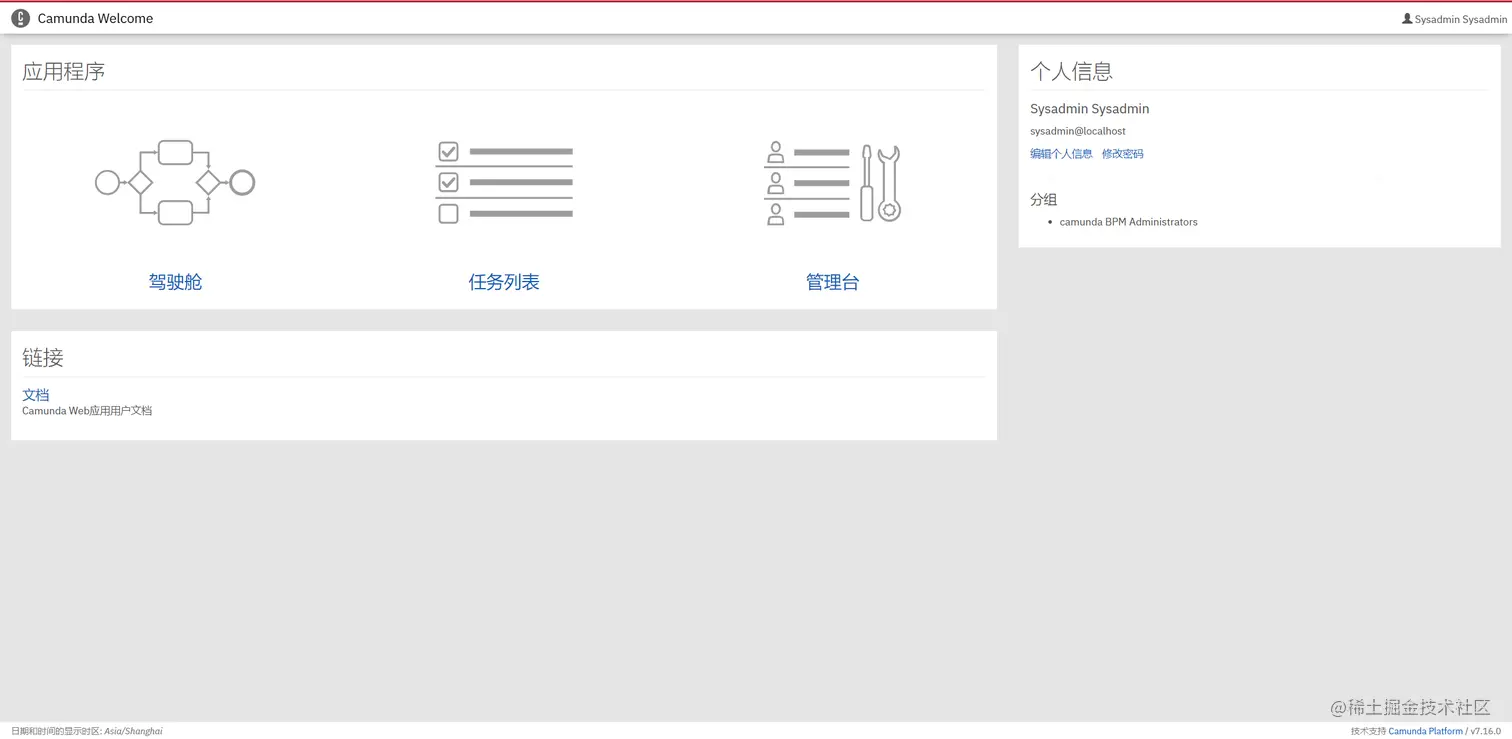1512x739 pixels.
Task: Open the 驾驶舱 application link
Action: tap(175, 282)
